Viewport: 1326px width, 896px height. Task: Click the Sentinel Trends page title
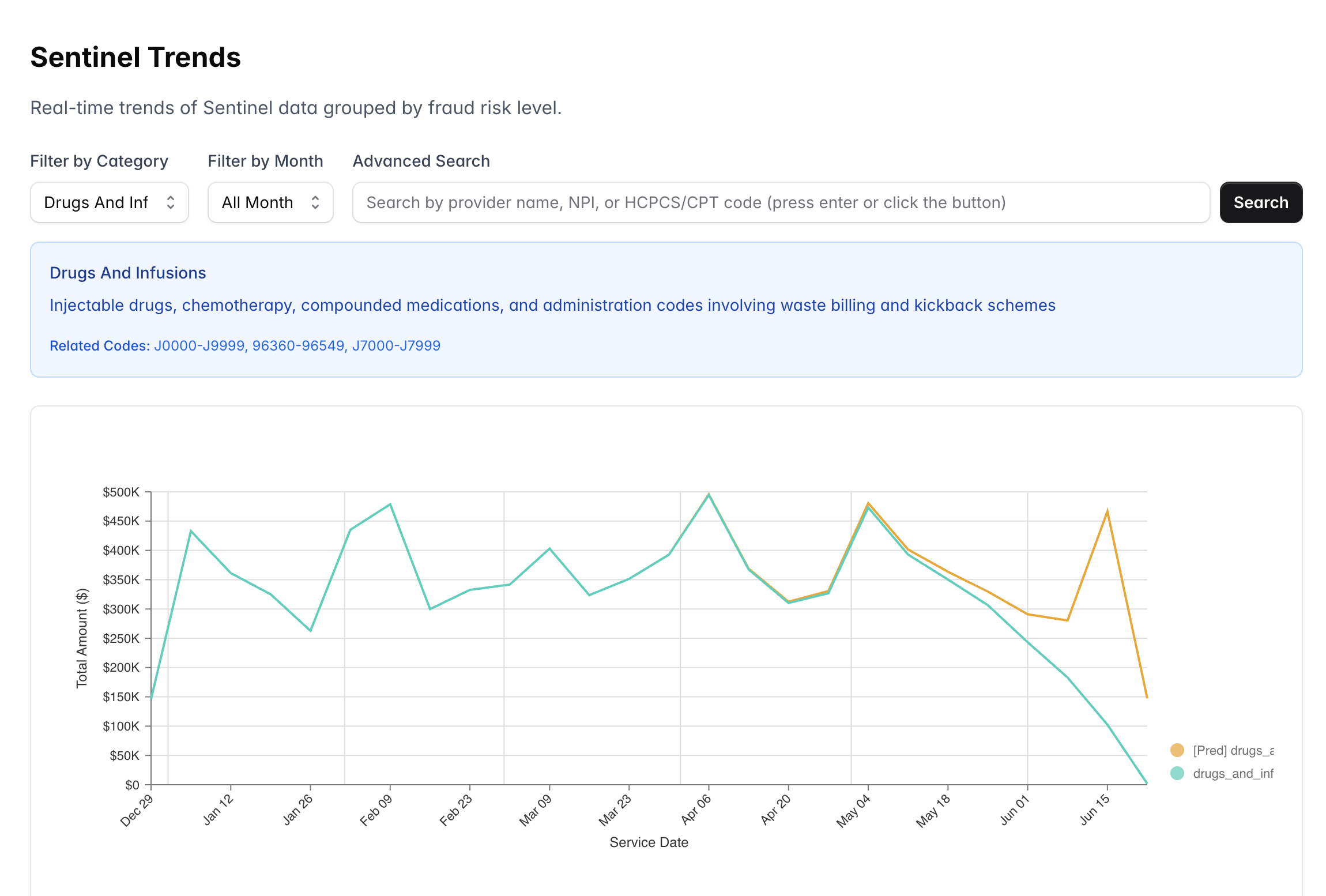(x=135, y=57)
